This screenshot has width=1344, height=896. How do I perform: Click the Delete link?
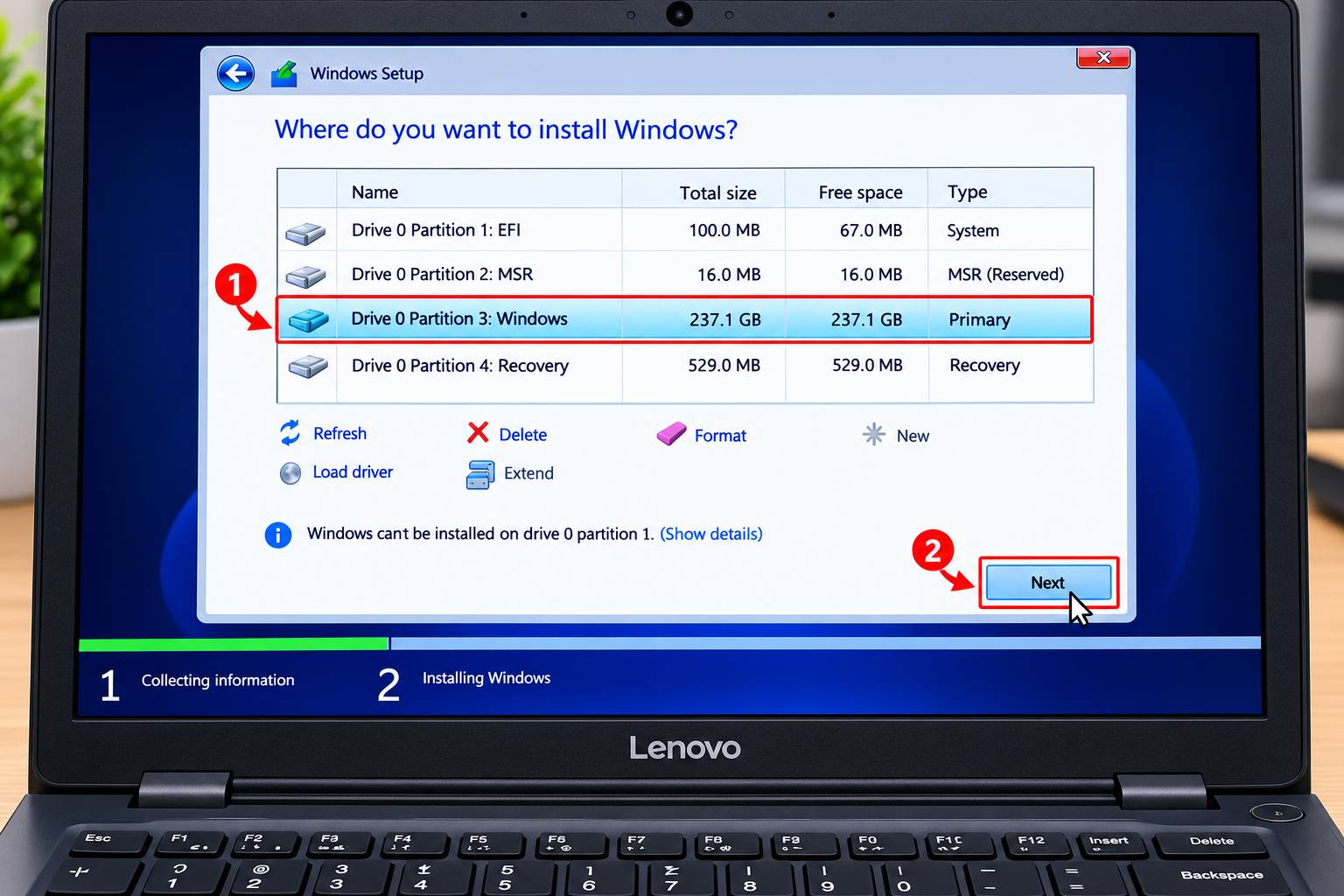click(x=522, y=435)
